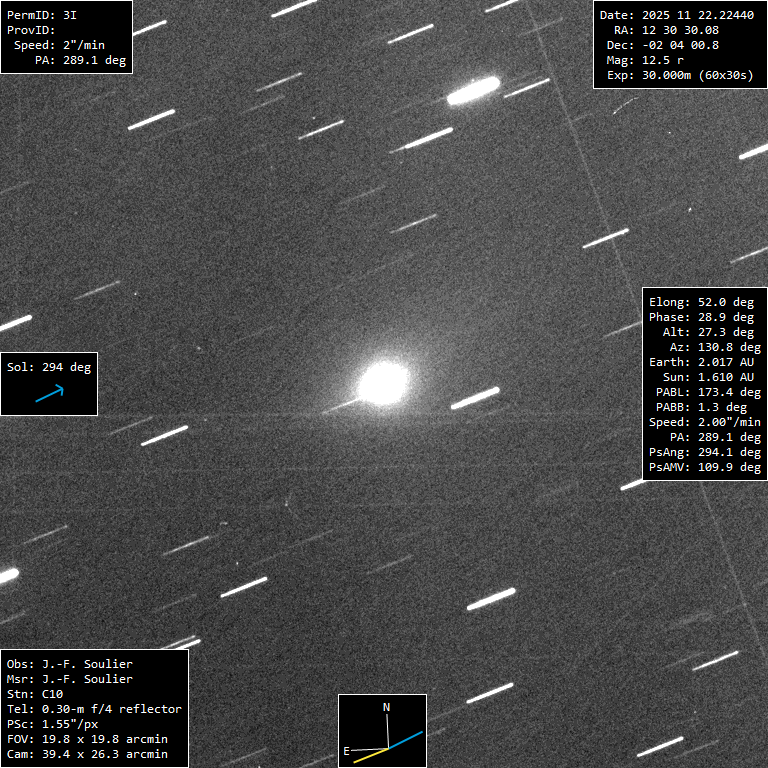Click the bright comet coma at image center
The image size is (768, 768).
click(x=383, y=383)
